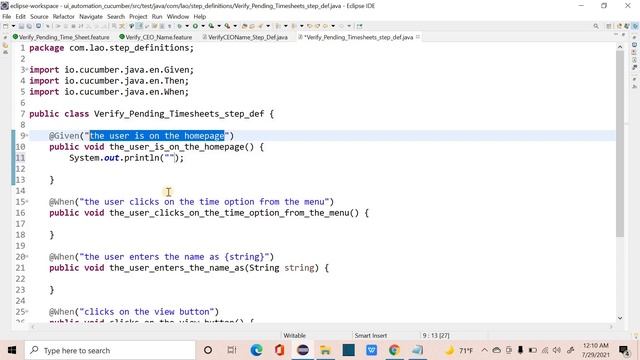Open File Explorer from taskbar

tap(325, 350)
